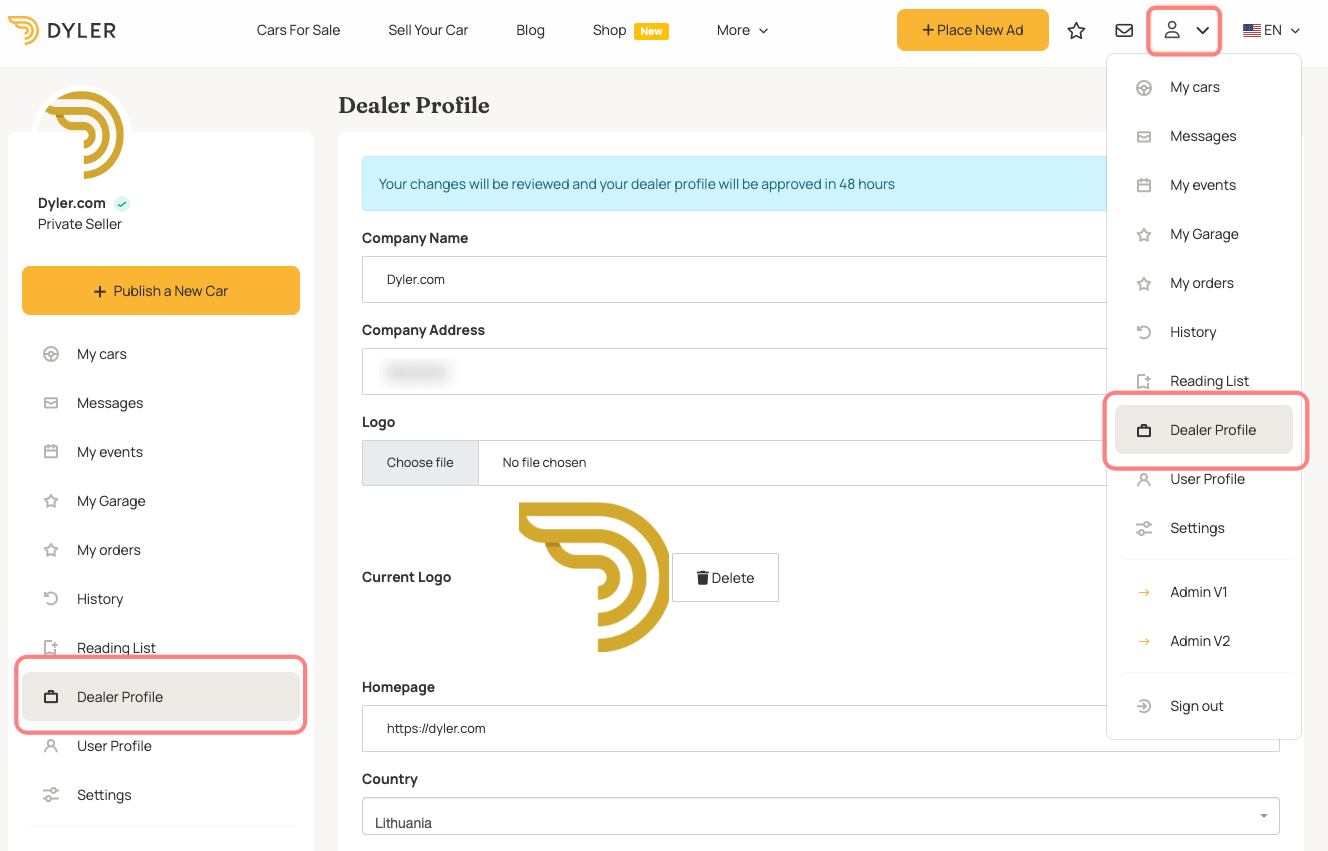Click arrow icon beside Admin V2
This screenshot has height=851, width=1328.
pyautogui.click(x=1144, y=641)
